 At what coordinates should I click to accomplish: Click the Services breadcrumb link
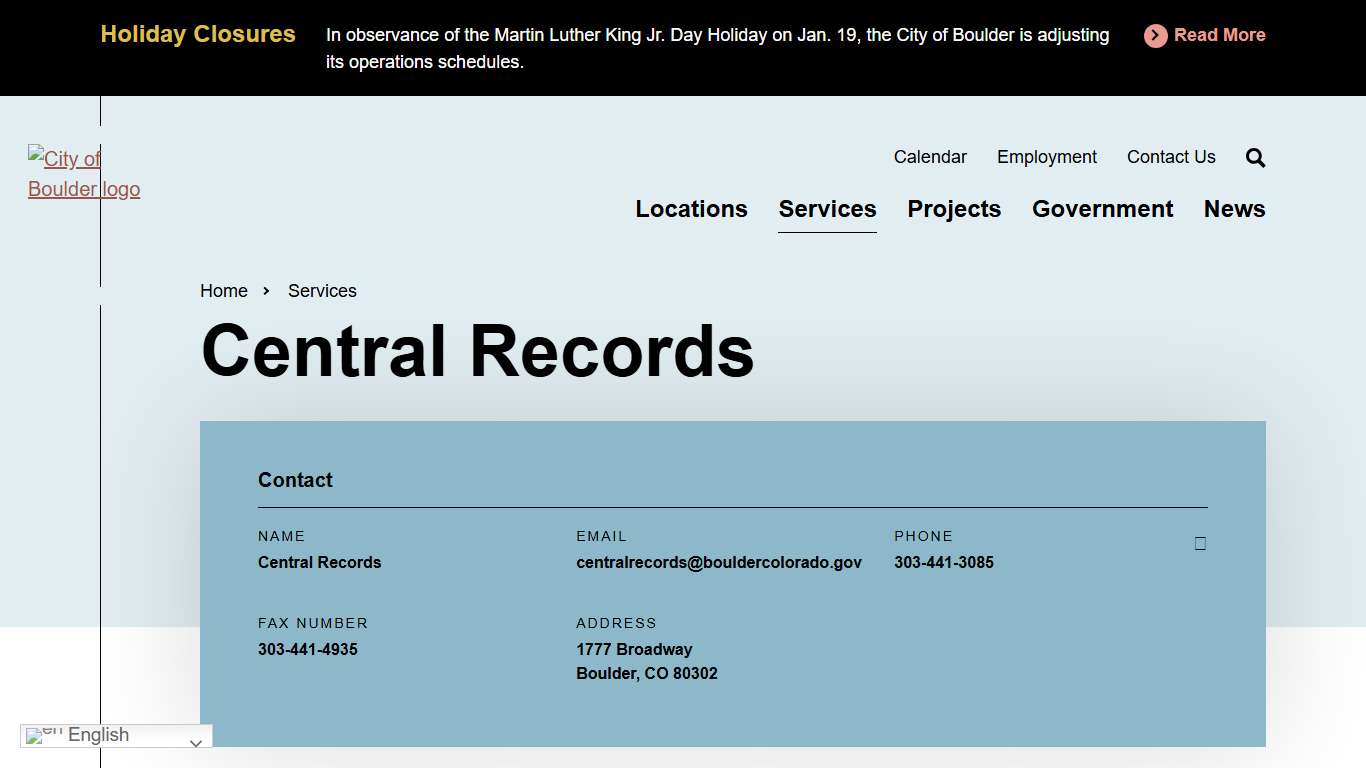point(322,291)
